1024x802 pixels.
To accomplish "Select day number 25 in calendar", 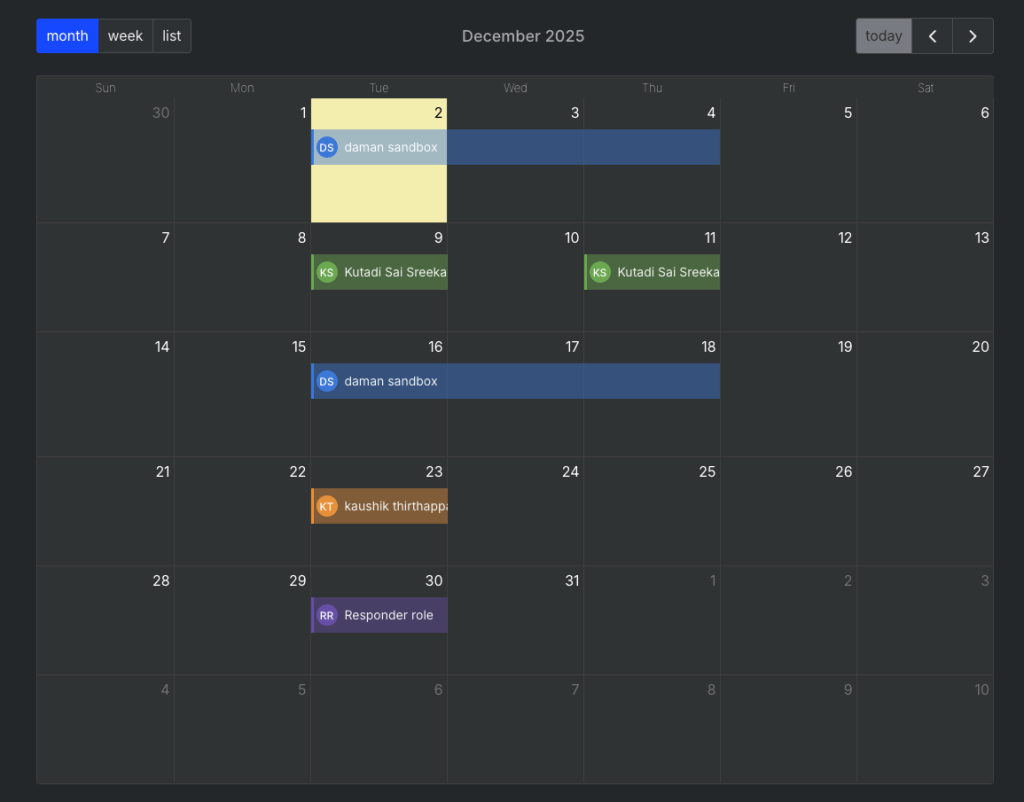I will (707, 472).
